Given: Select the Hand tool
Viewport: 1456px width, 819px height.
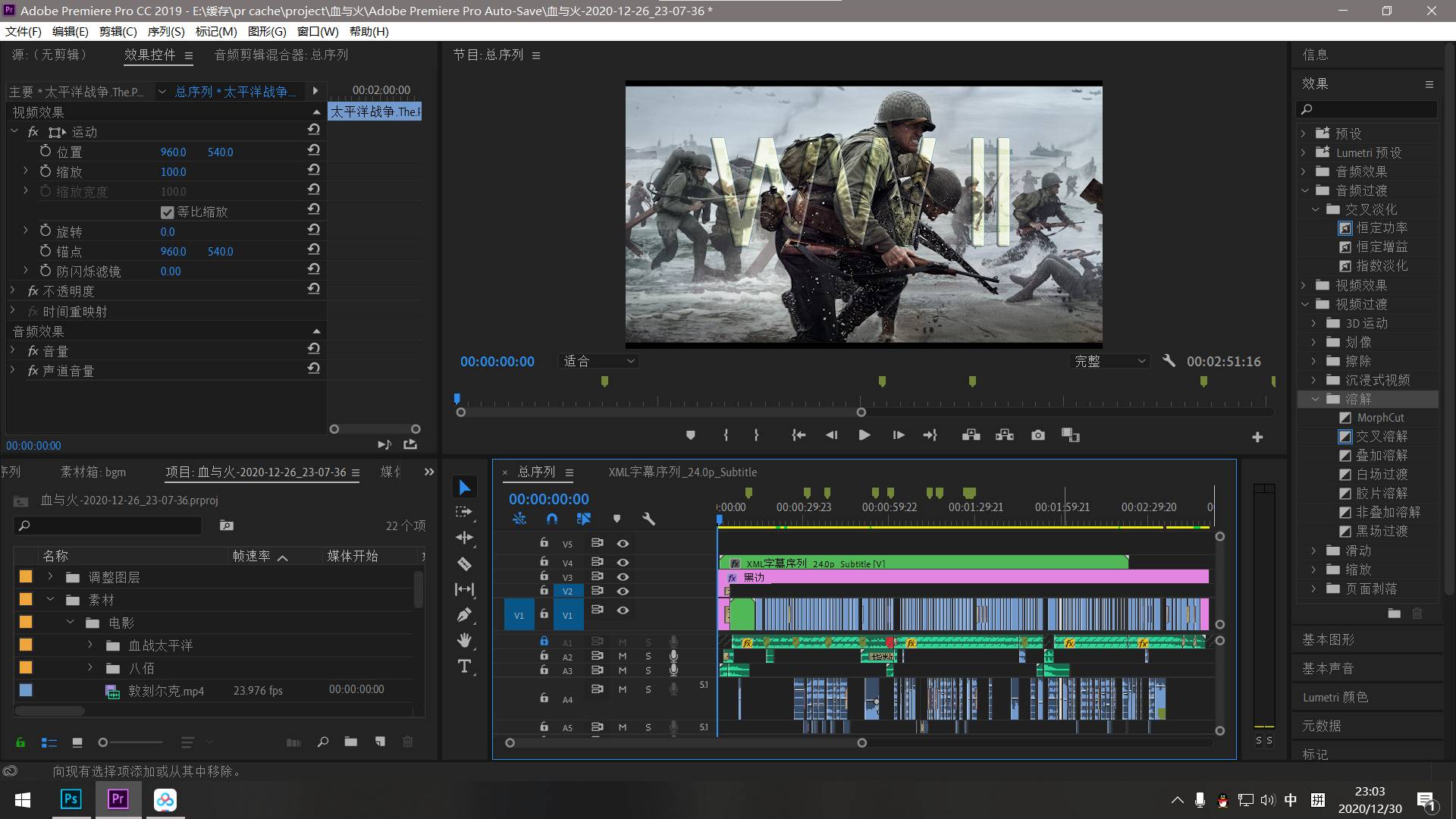Looking at the screenshot, I should click(464, 641).
